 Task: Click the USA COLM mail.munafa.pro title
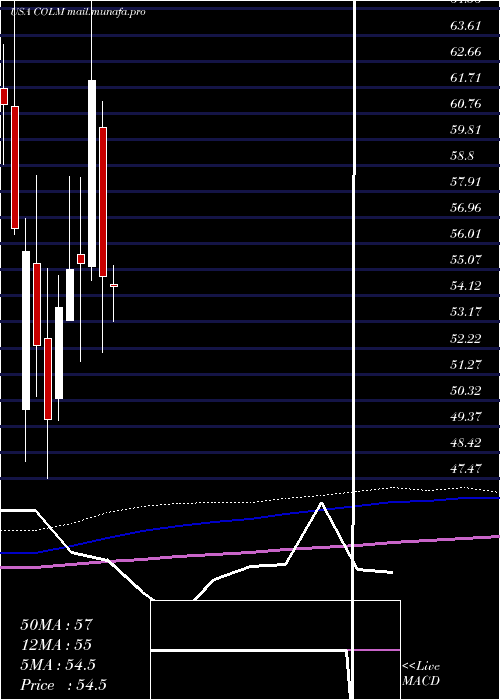pos(78,12)
